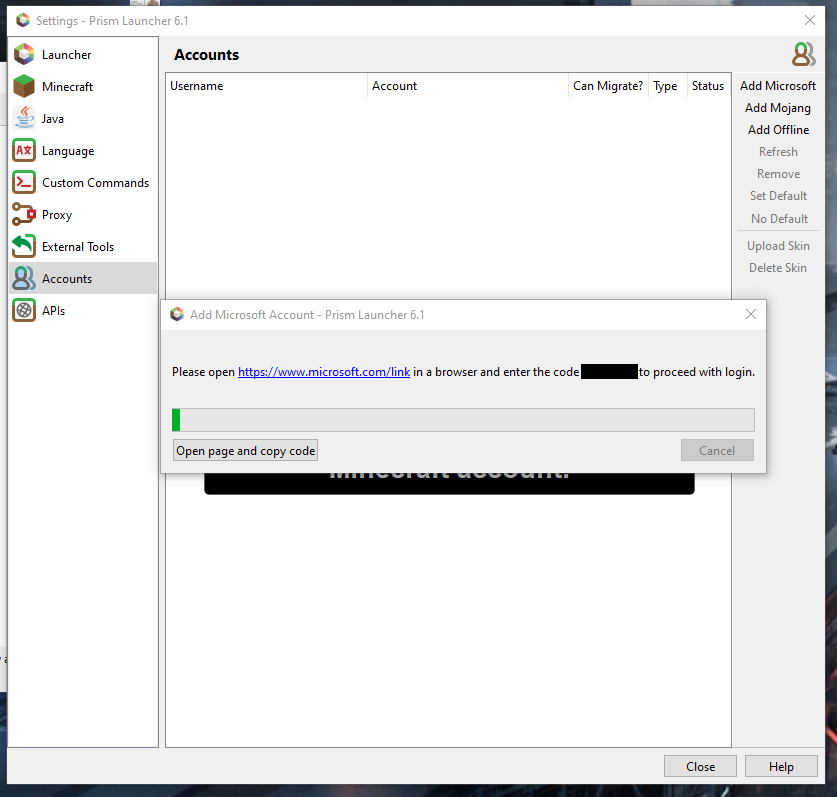Click the Accounts person icon in the sidebar
The height and width of the screenshot is (797, 837).
pyautogui.click(x=23, y=278)
